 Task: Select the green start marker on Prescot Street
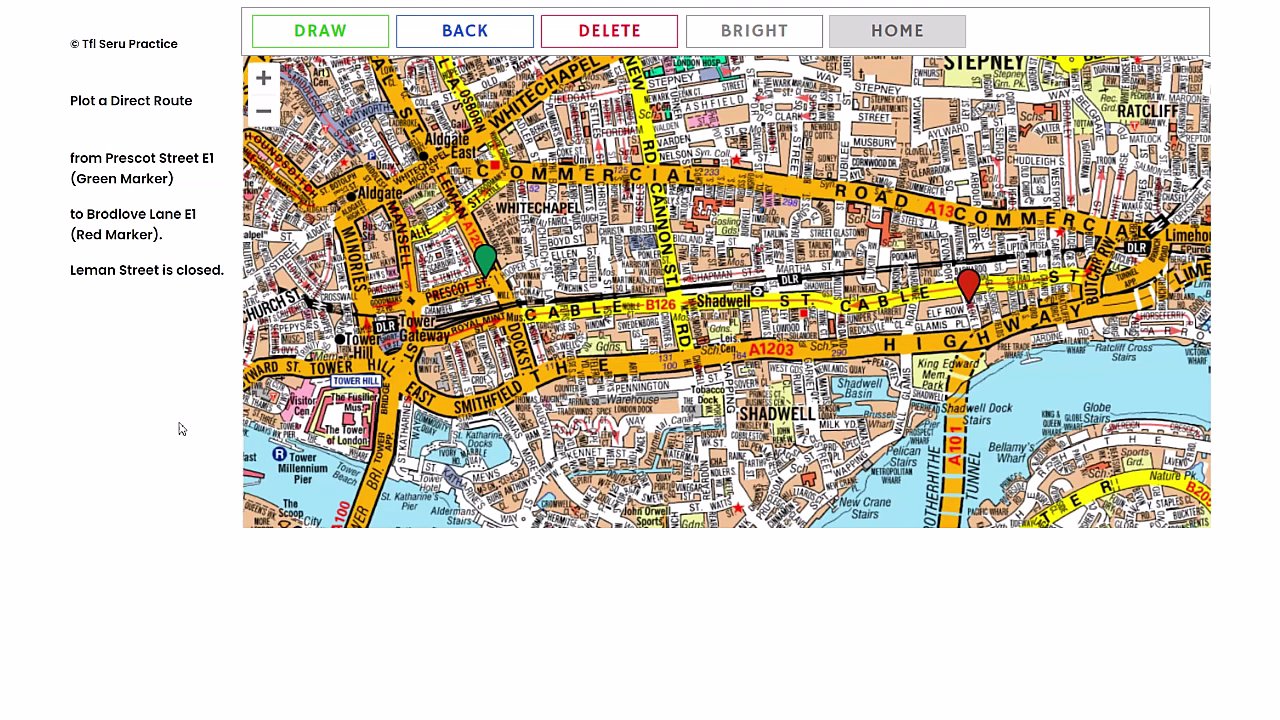coord(485,260)
